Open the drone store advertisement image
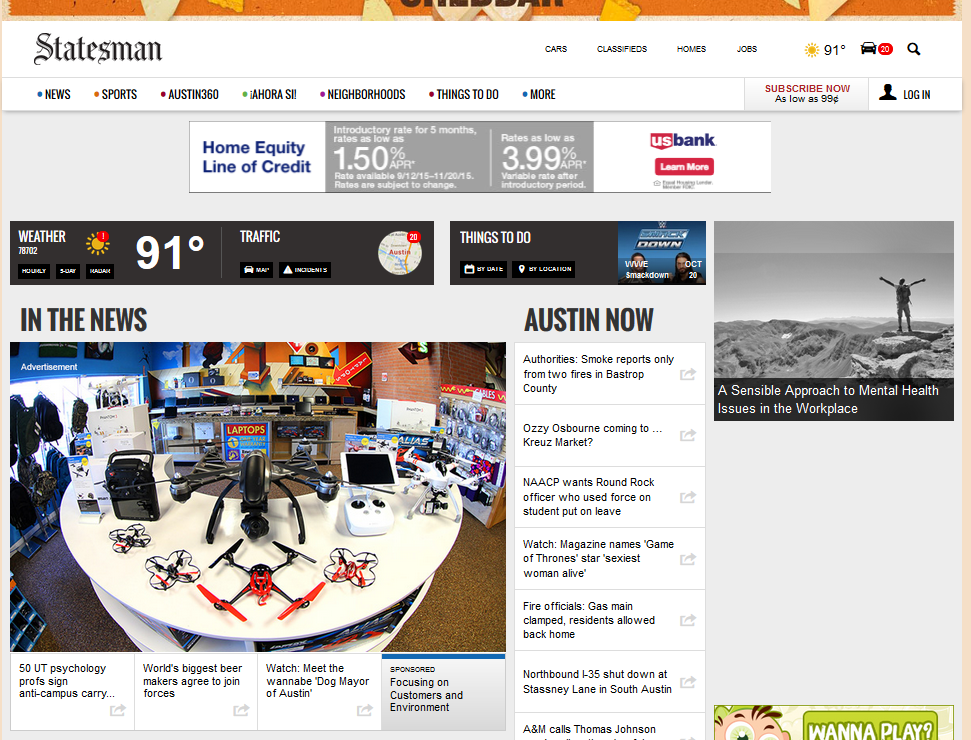 click(258, 497)
